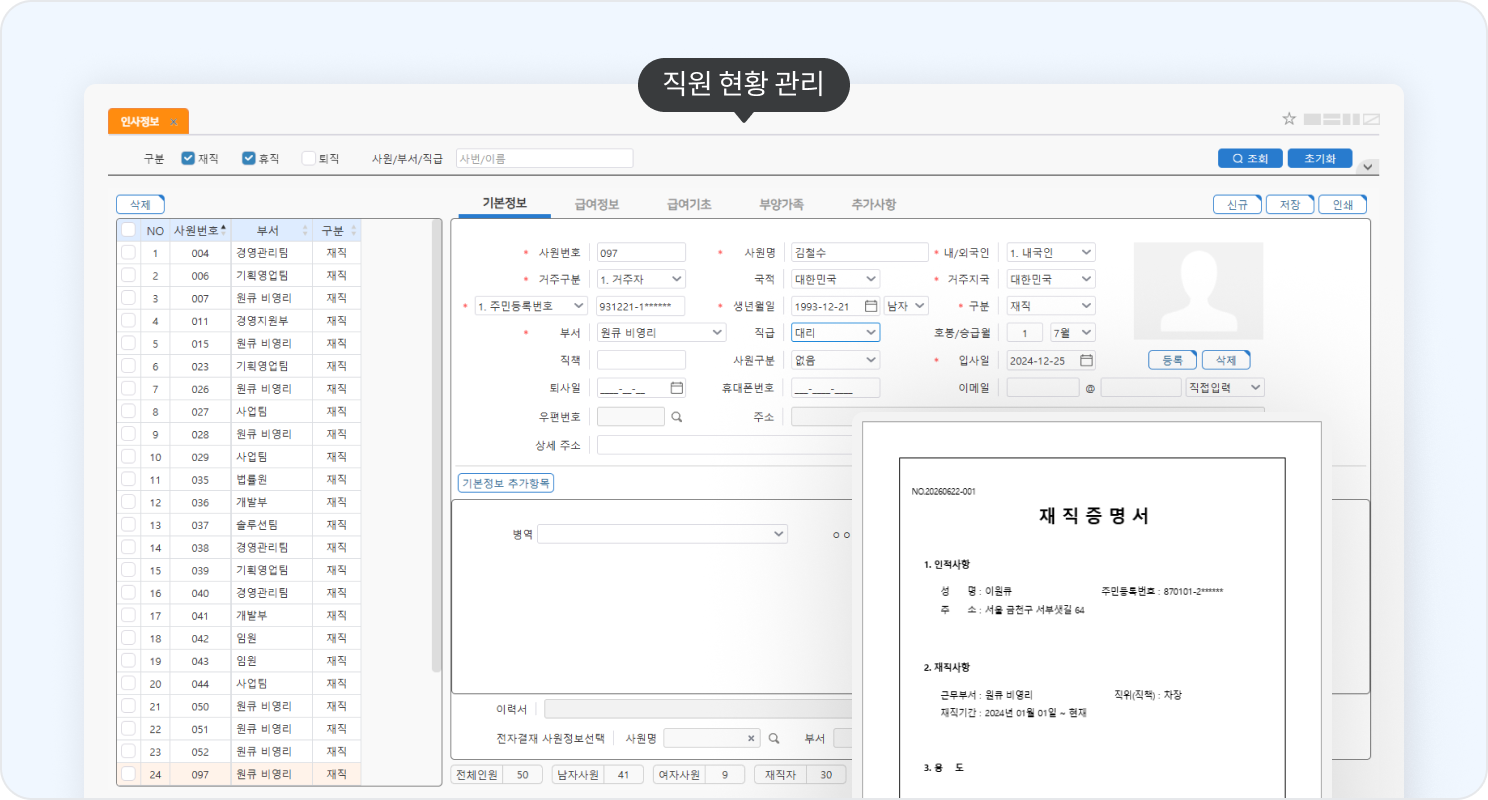1488x800 pixels.
Task: Click the 휴대폰번호 input field
Action: [836, 387]
